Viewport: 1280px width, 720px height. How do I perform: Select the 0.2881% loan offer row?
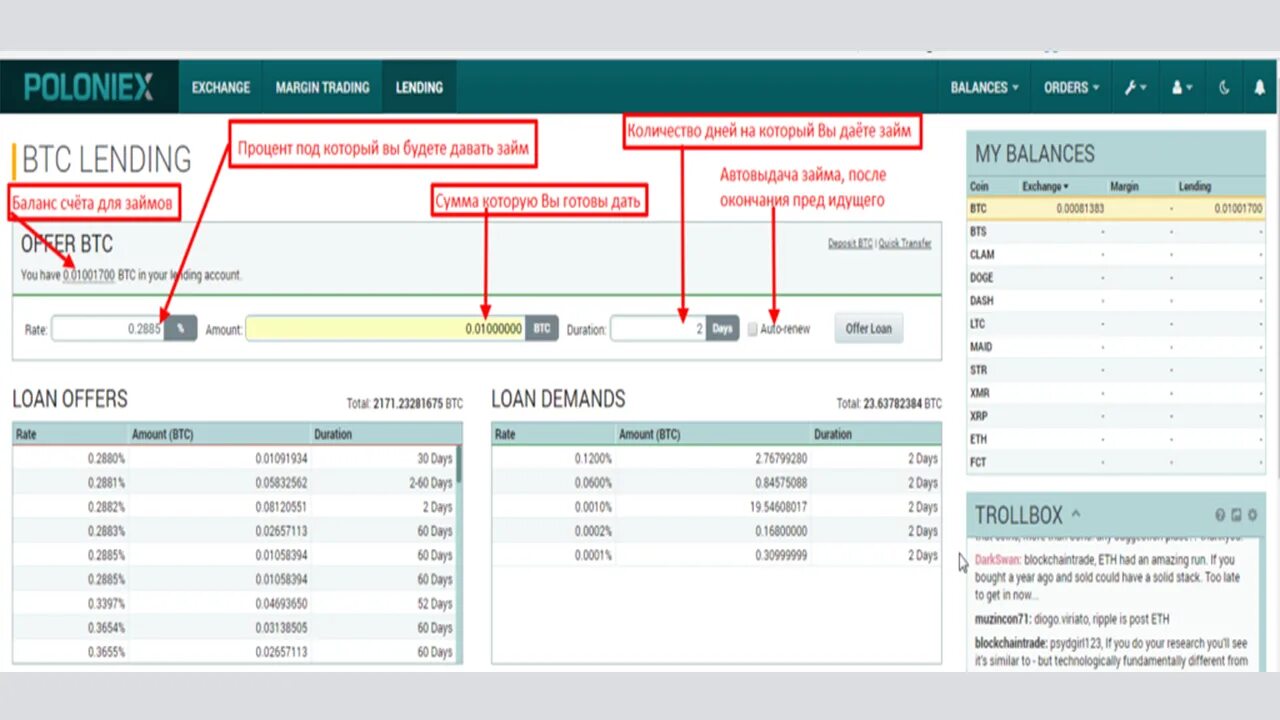point(234,482)
